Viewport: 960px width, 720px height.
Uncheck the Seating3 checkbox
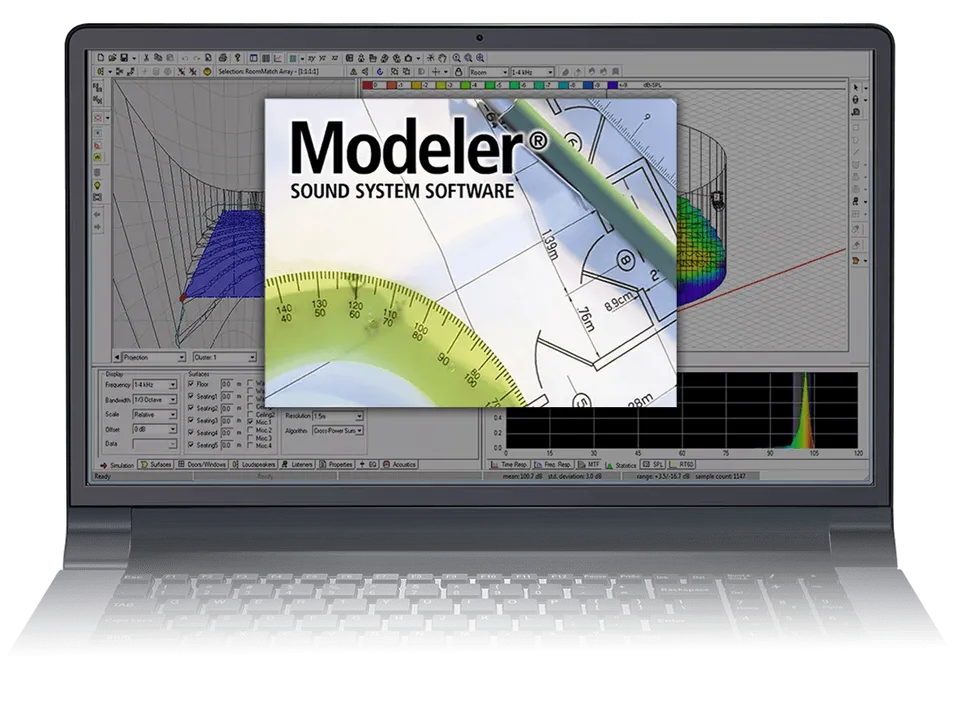(191, 420)
